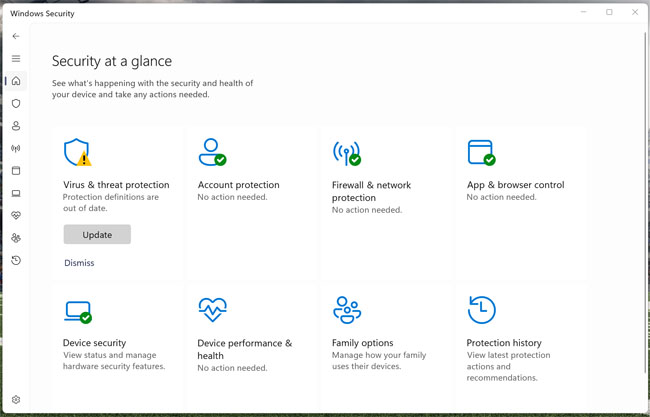Image resolution: width=650 pixels, height=417 pixels.
Task: Go back using the back arrow
Action: click(x=16, y=36)
